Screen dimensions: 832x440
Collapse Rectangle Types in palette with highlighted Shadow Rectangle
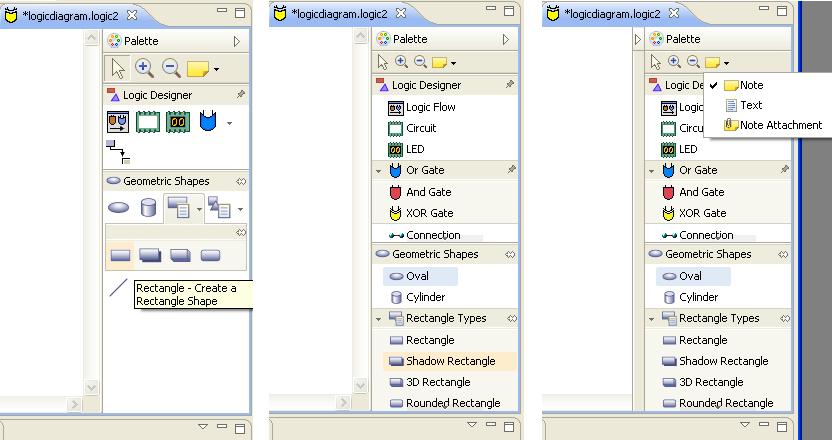click(x=378, y=319)
